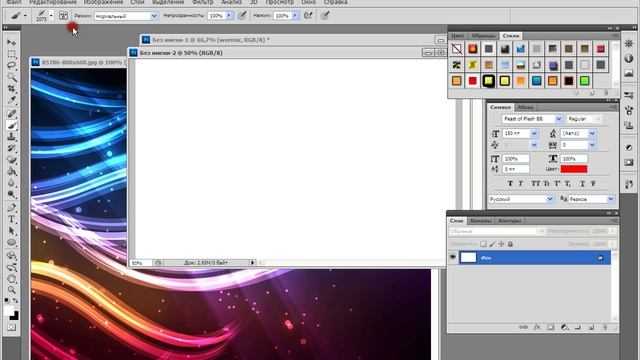Select the Paint Bucket tool
Viewport: 640px width, 360px height.
[11, 171]
